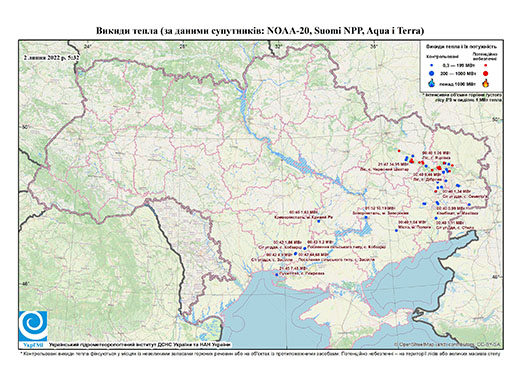Click the map title about heat emissions
Screen dimensions: 520x368
[260, 31]
